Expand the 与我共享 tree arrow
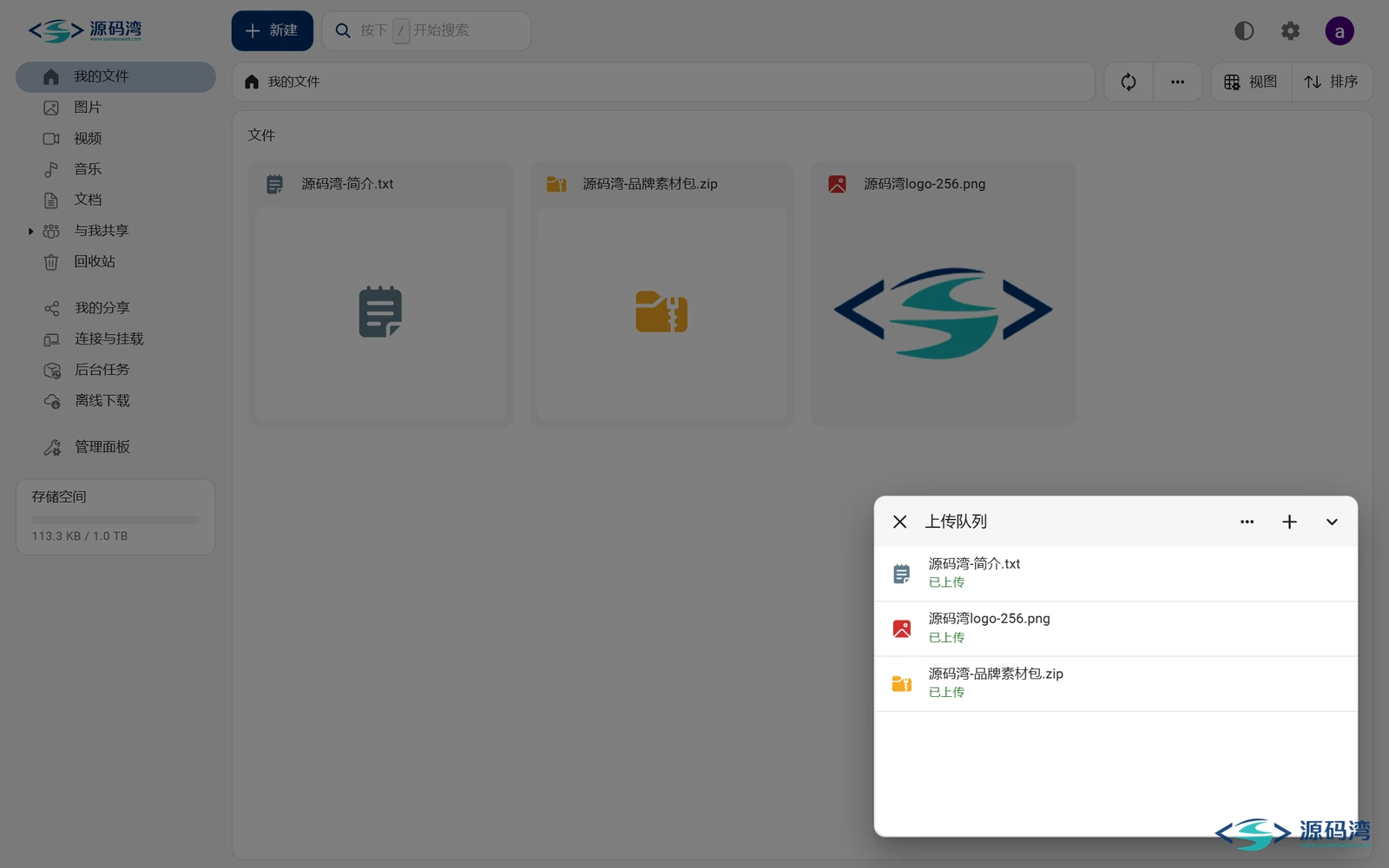The height and width of the screenshot is (868, 1389). point(30,231)
